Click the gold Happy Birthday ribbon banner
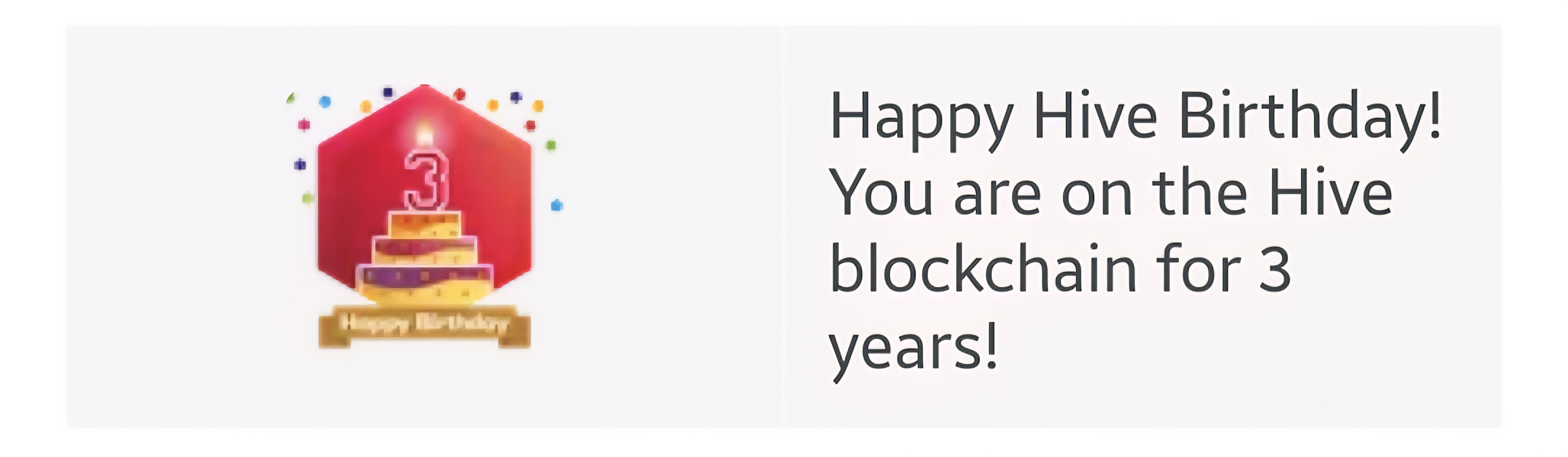The image size is (1568, 457). click(424, 326)
